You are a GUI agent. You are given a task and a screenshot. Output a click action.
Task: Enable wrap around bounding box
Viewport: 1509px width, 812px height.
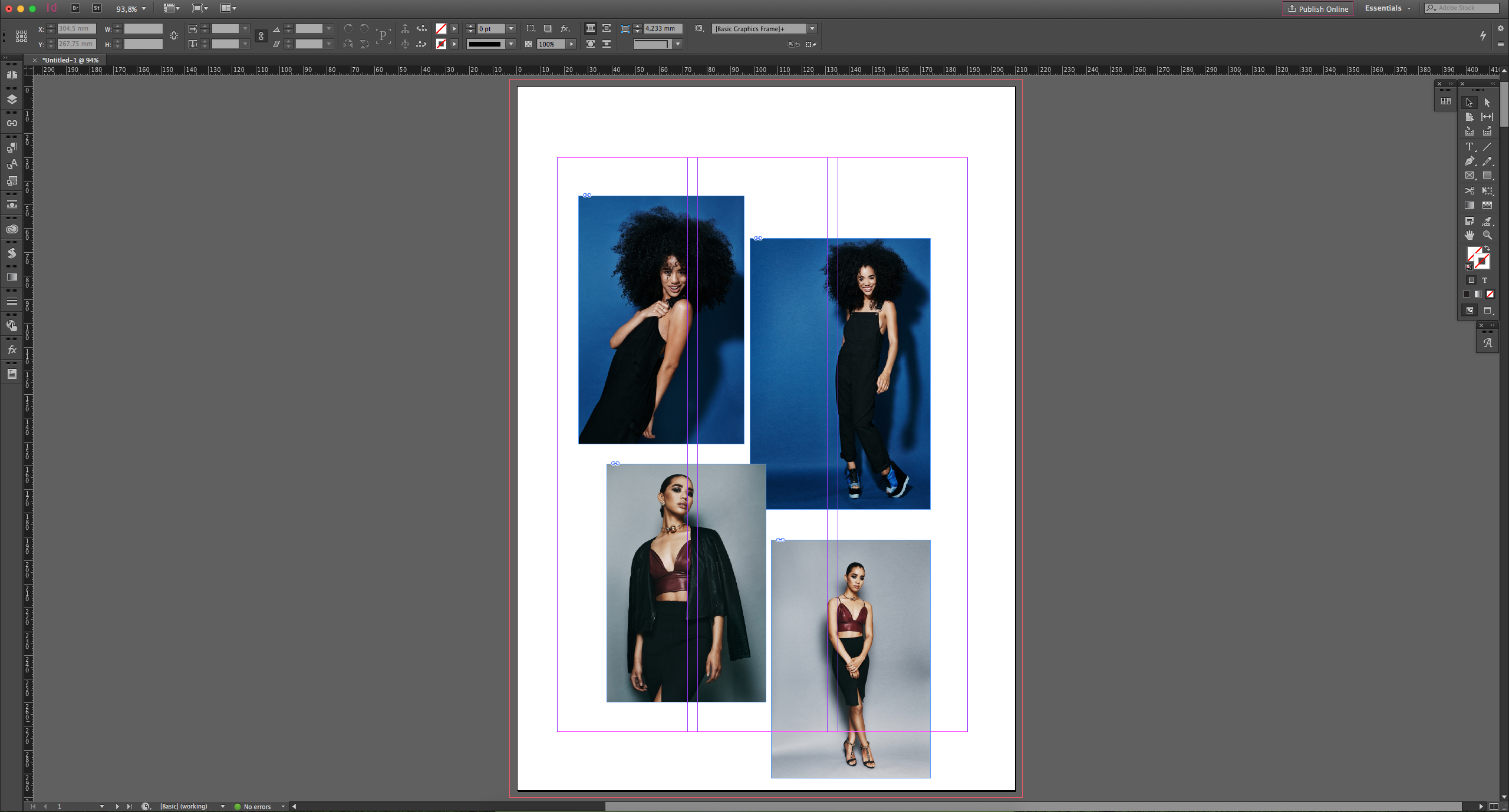click(607, 28)
